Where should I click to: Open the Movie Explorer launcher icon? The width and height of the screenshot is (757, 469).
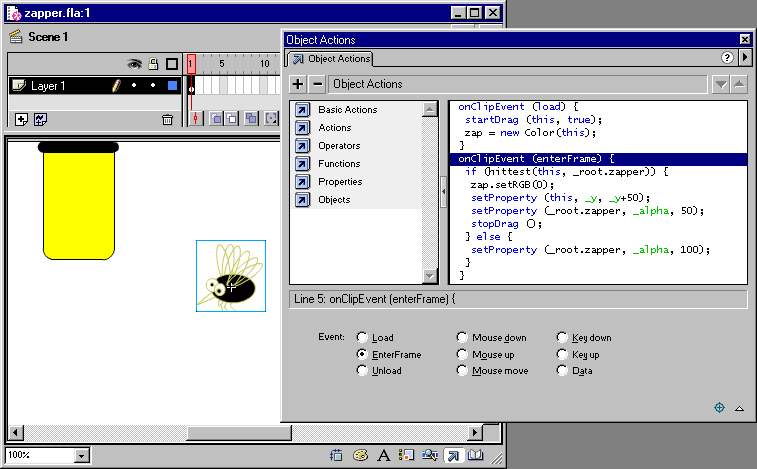[x=429, y=456]
